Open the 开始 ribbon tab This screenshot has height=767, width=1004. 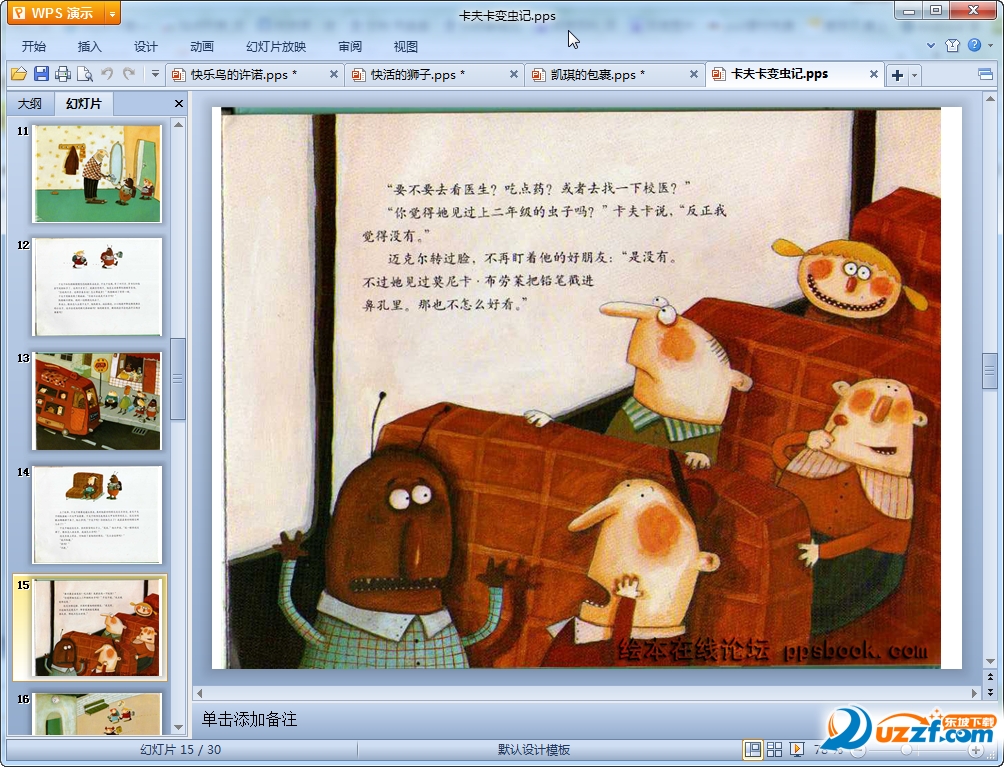pyautogui.click(x=33, y=46)
